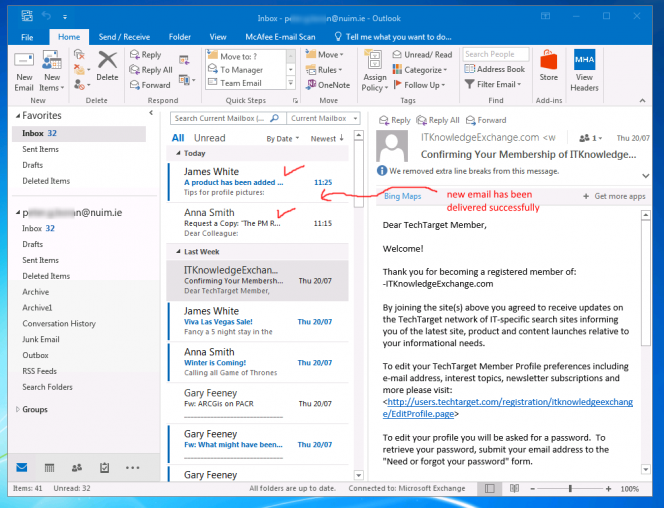Click the search magnifier icon in mailbox search
This screenshot has width=664, height=508.
pos(274,118)
